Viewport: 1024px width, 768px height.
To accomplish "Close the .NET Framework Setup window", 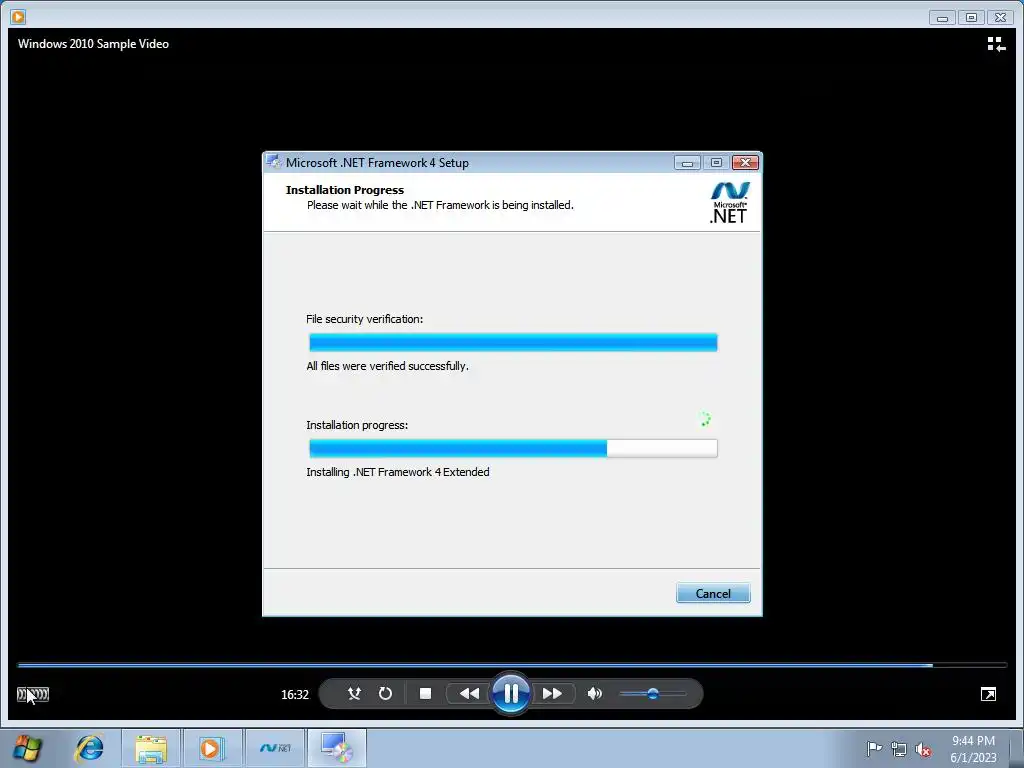I will [x=745, y=163].
